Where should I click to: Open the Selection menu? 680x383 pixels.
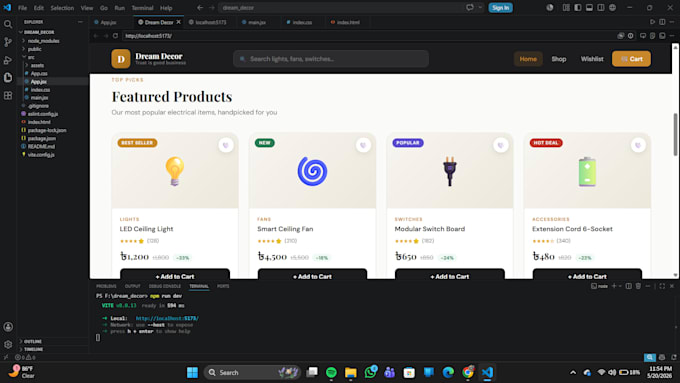coord(62,8)
